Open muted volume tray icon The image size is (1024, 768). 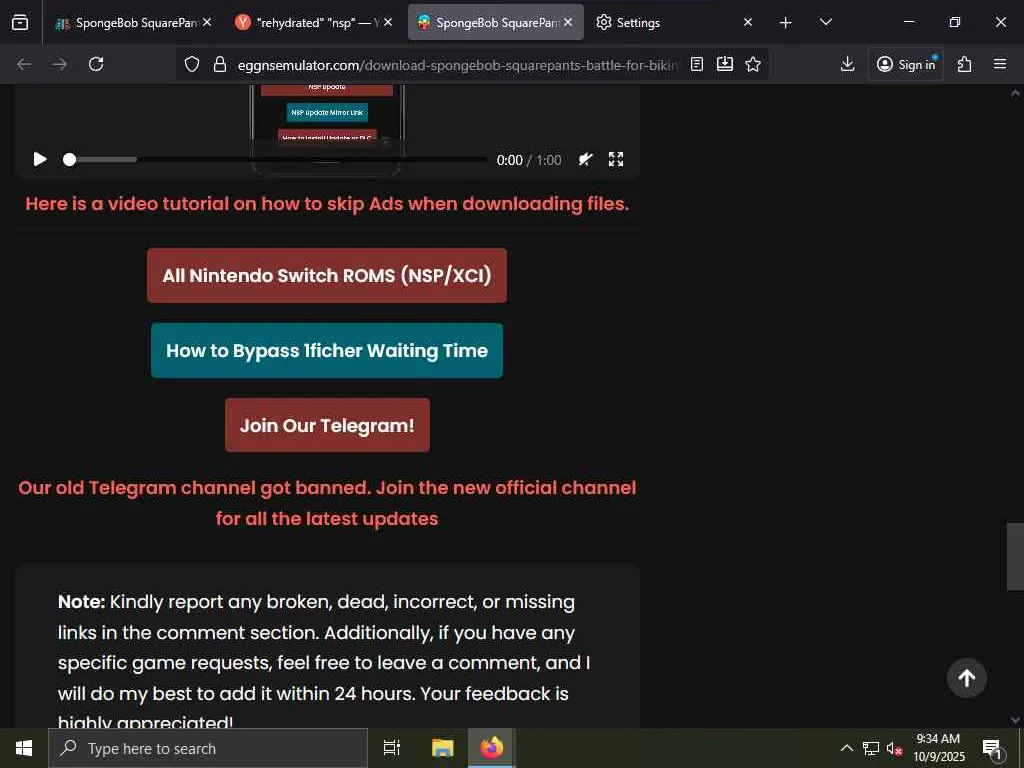pos(894,748)
